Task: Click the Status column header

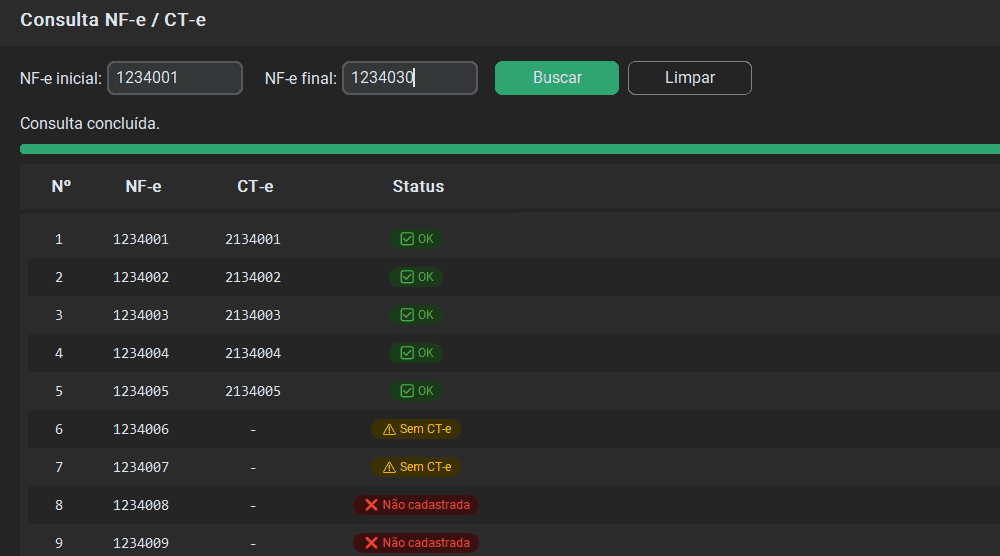Action: pyautogui.click(x=418, y=186)
